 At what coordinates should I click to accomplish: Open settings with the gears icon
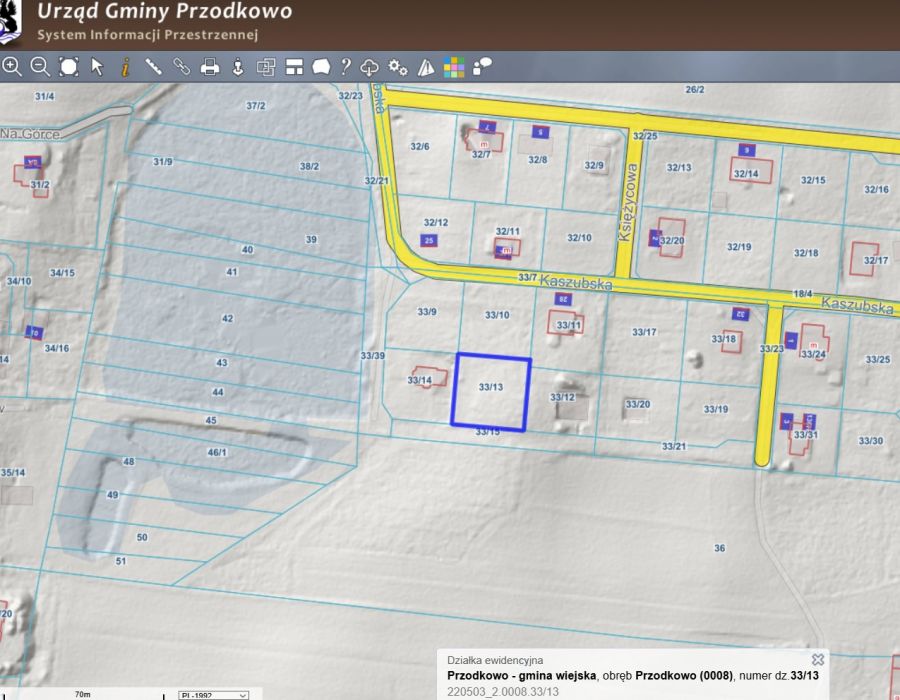[x=398, y=67]
